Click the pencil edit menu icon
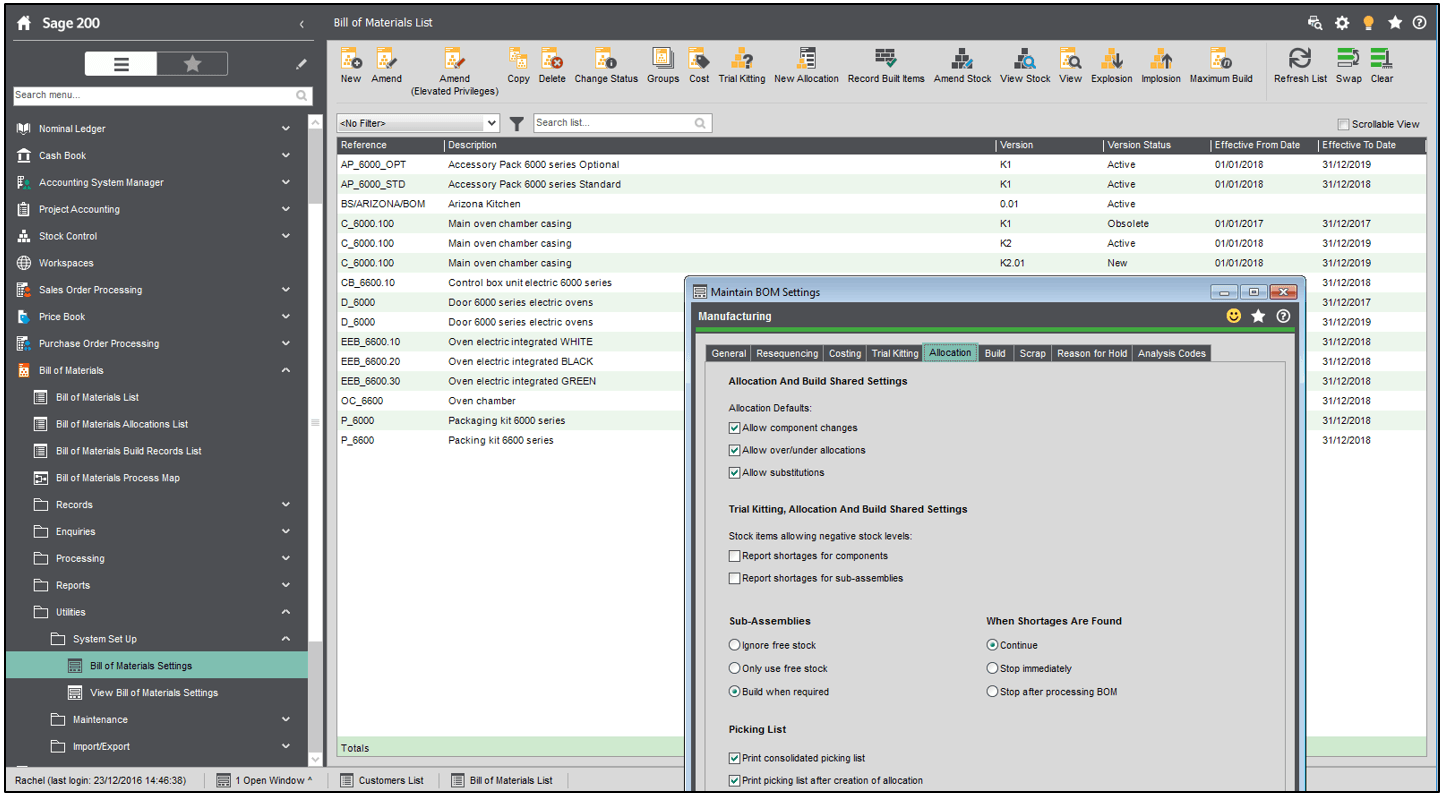This screenshot has width=1445, height=797. (301, 64)
